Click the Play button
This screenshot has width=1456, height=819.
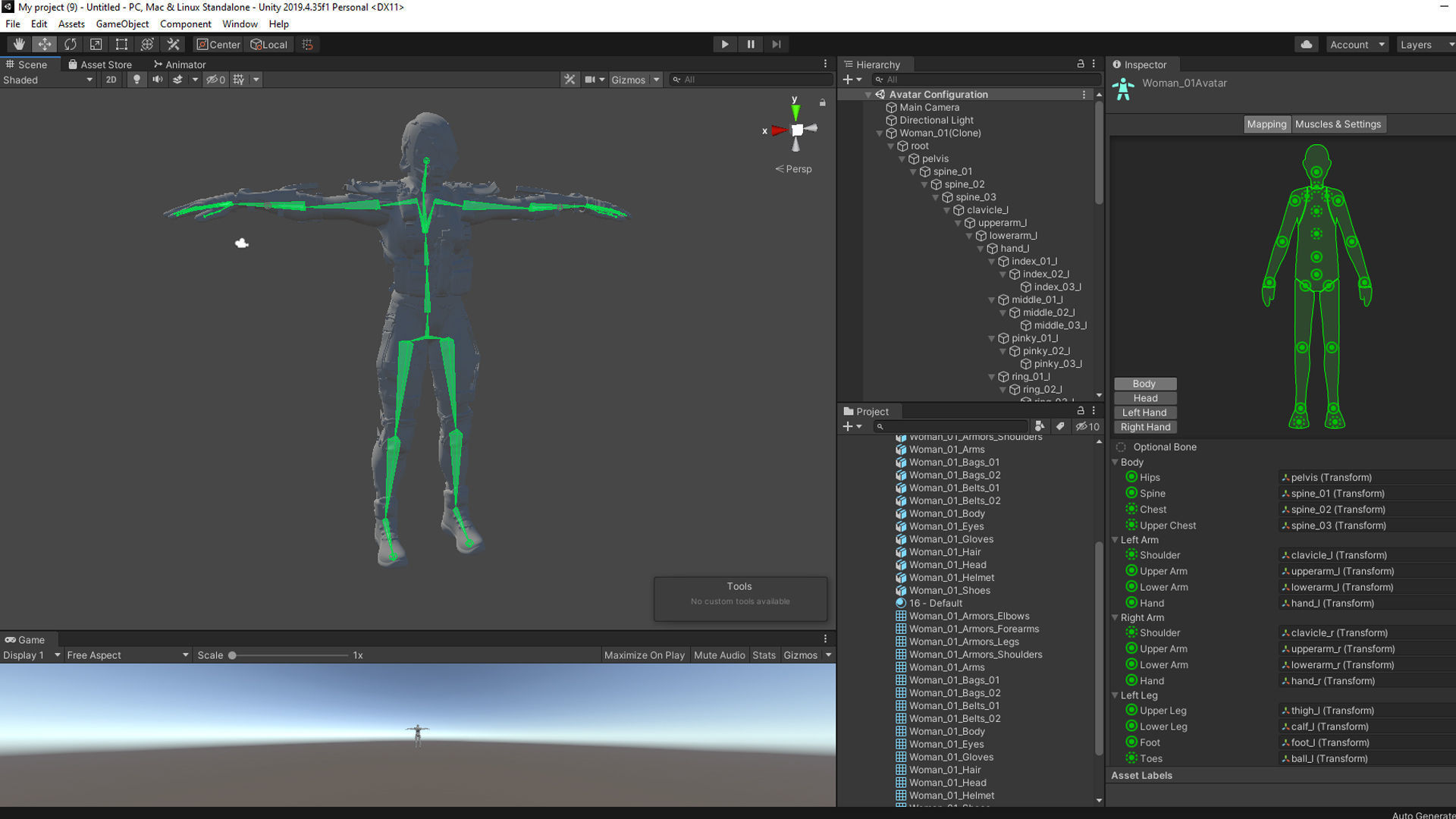click(x=724, y=45)
